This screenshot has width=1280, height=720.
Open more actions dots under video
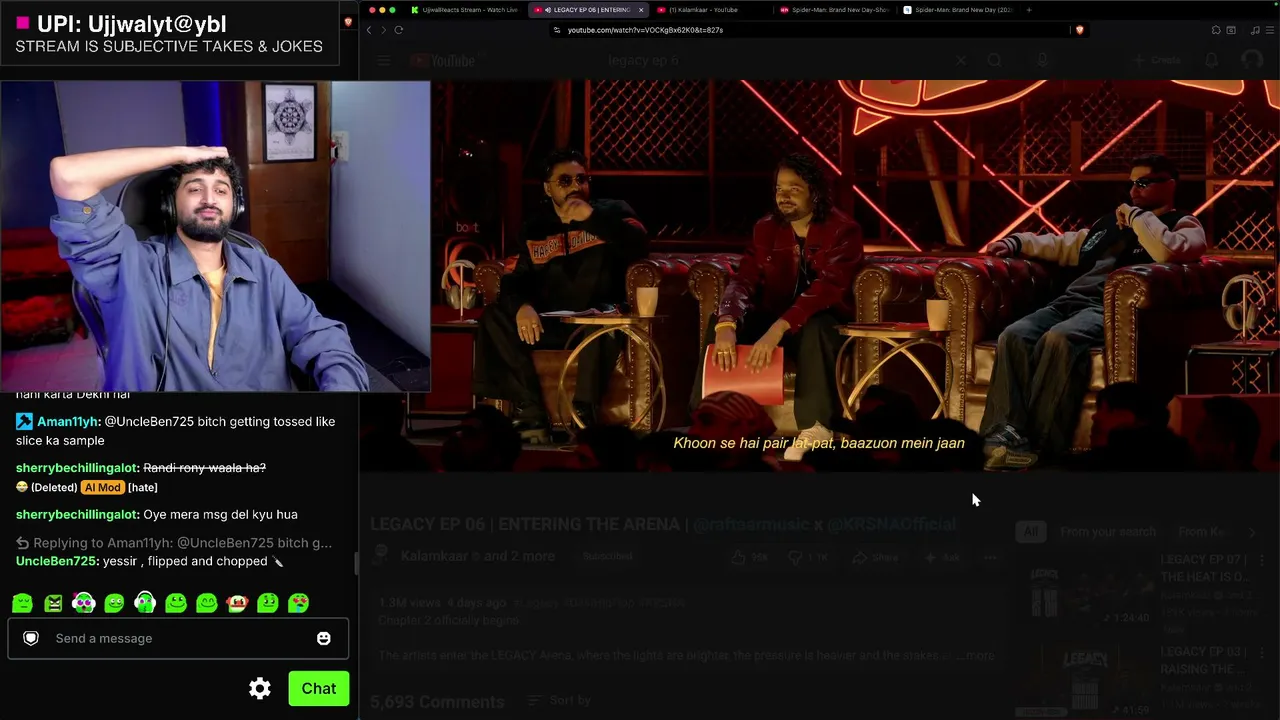[x=990, y=557]
